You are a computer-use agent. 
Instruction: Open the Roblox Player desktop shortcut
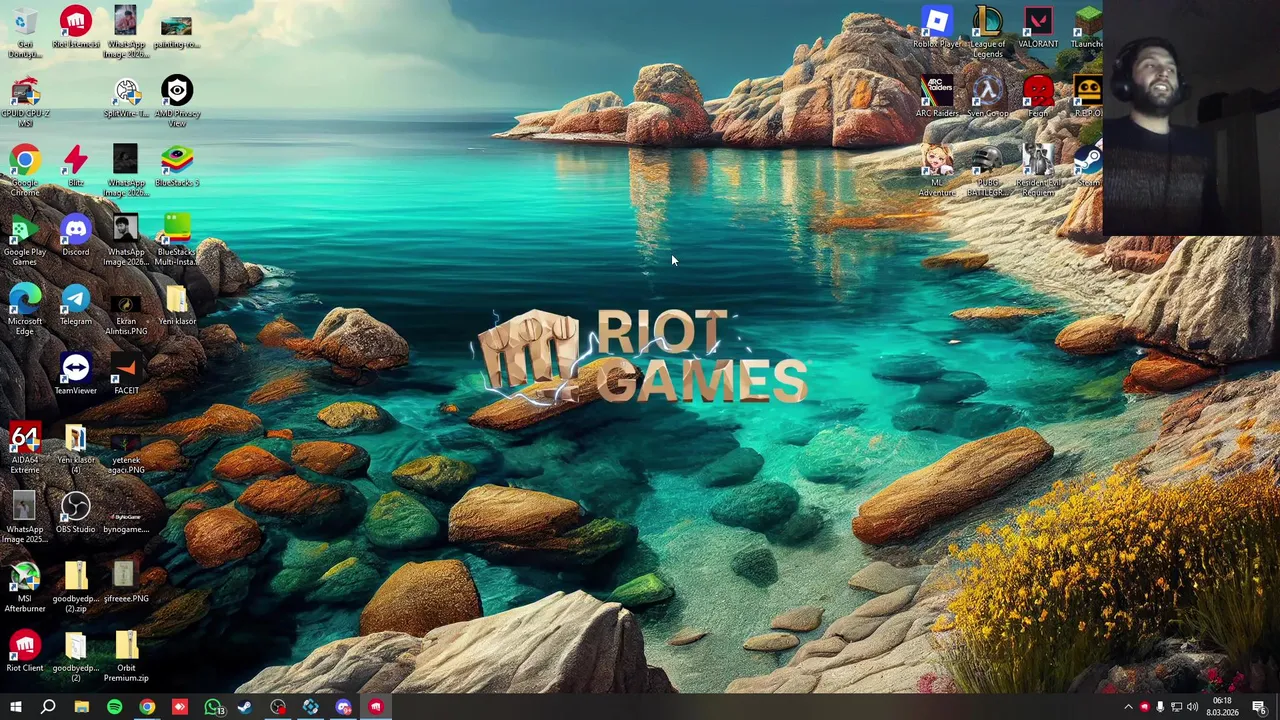937,28
